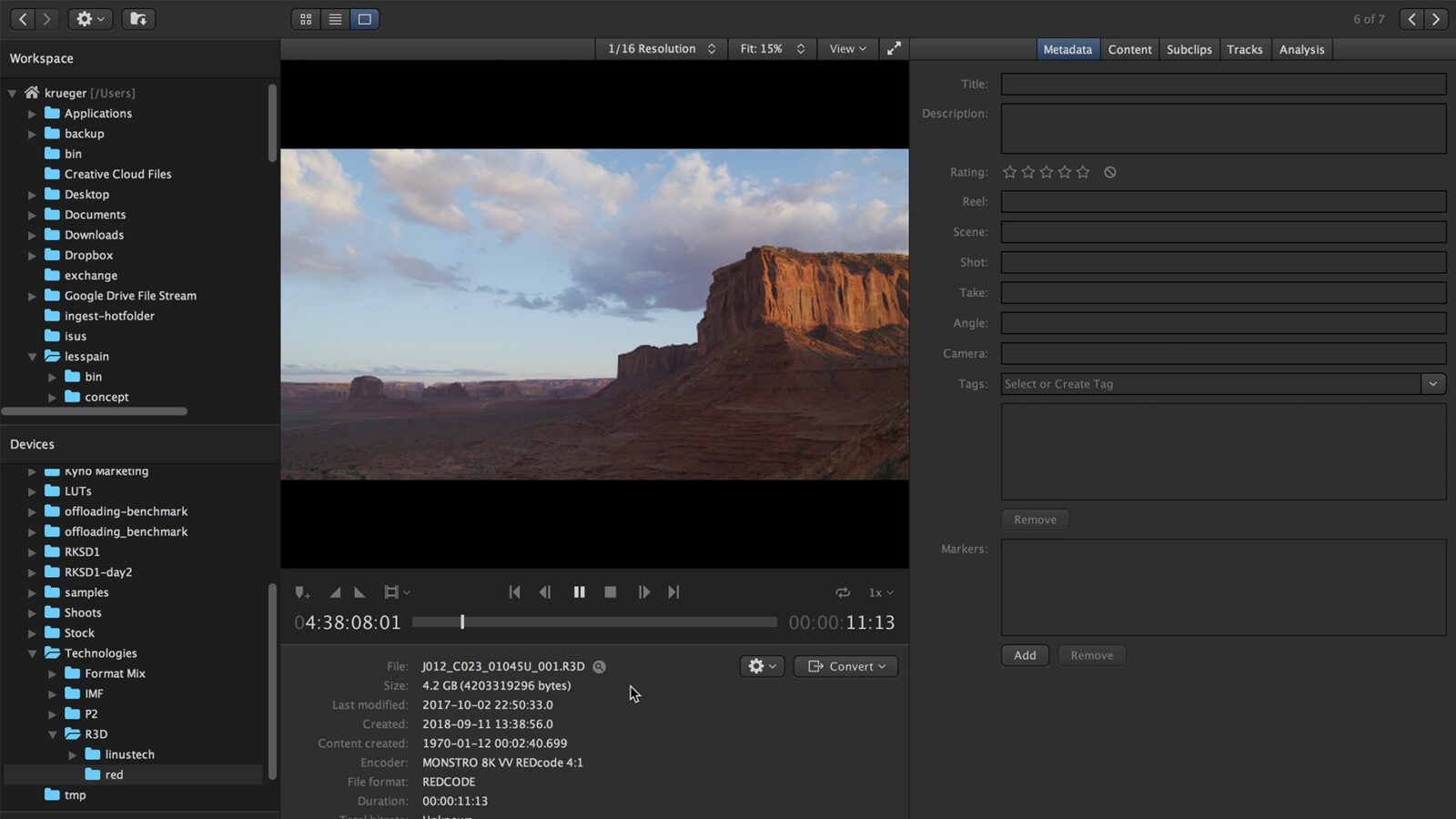Set in point icon
Viewport: 1456px width, 819px height.
click(x=335, y=592)
